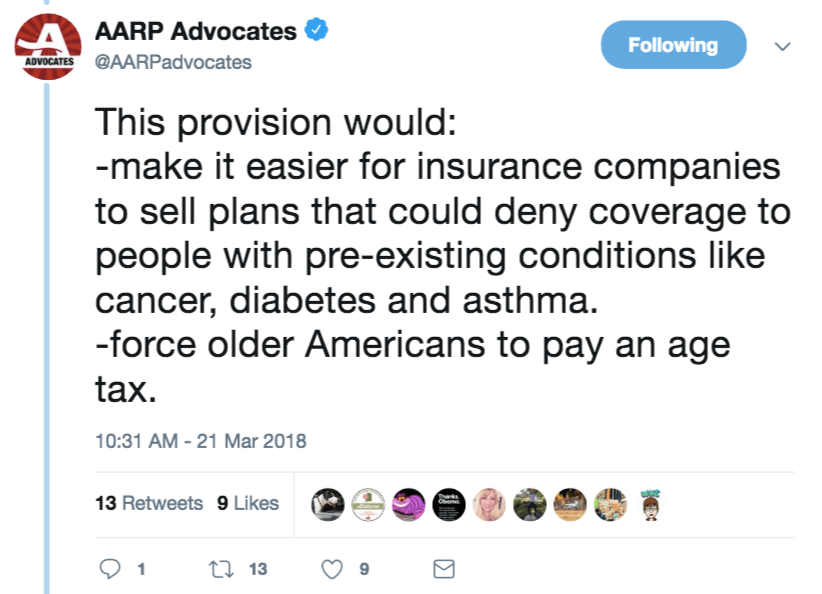Click the blue verified badge
Viewport: 822px width, 594px height.
316,29
